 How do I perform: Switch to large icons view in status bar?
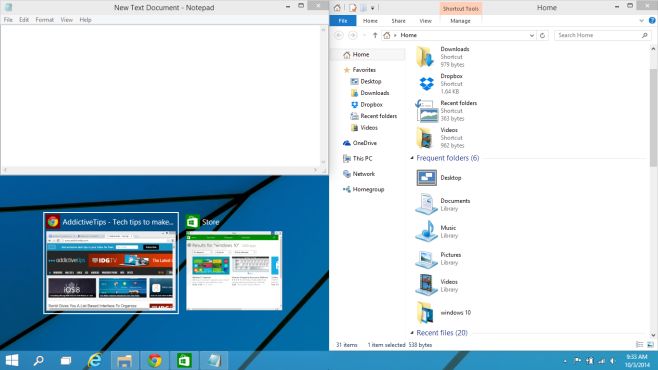click(650, 345)
